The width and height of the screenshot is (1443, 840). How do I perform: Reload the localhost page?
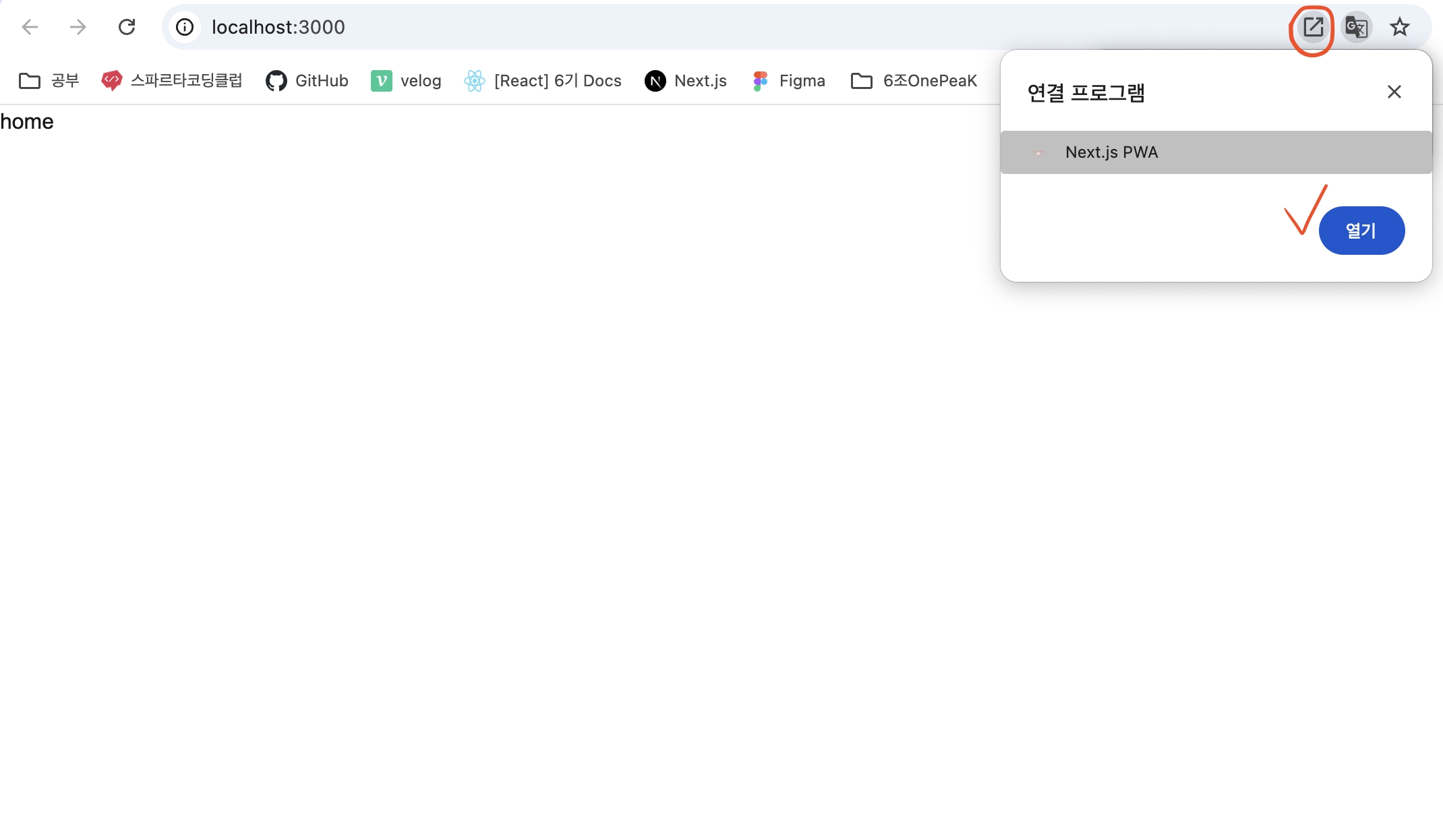click(127, 27)
